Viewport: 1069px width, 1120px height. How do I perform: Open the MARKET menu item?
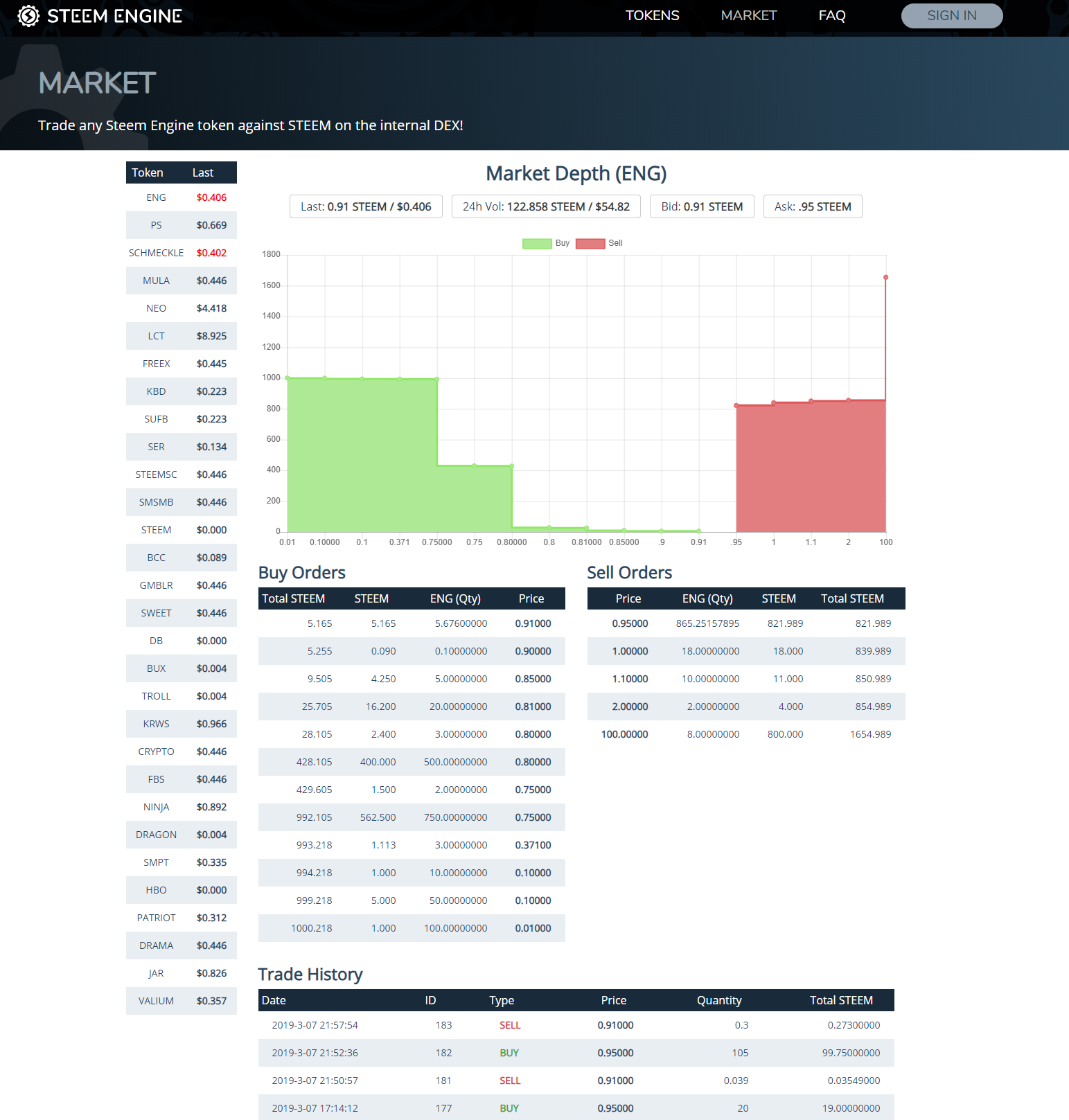748,15
